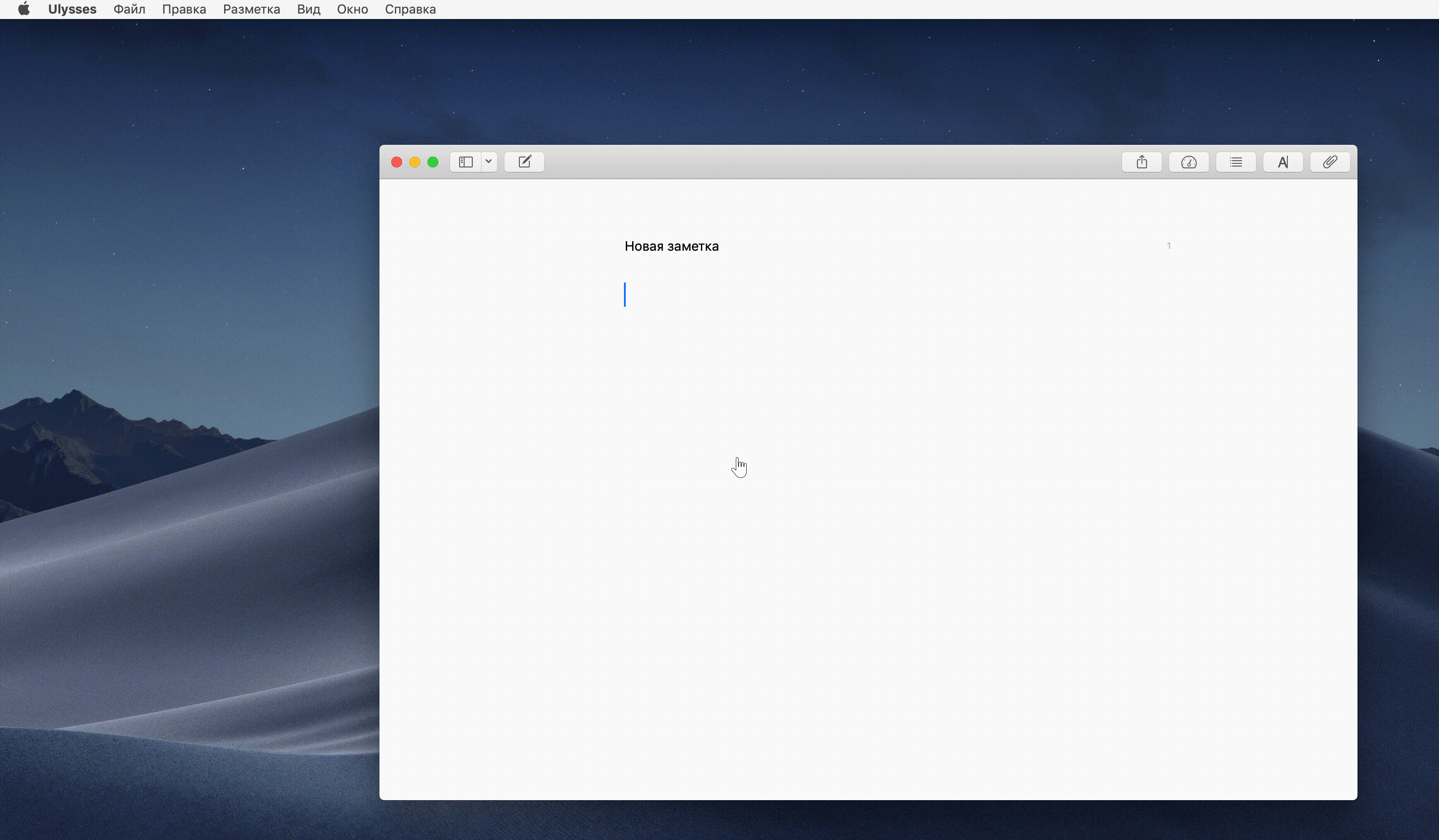Screen dimensions: 1439x840
Task: Open the Вид menu
Action: tap(308, 9)
